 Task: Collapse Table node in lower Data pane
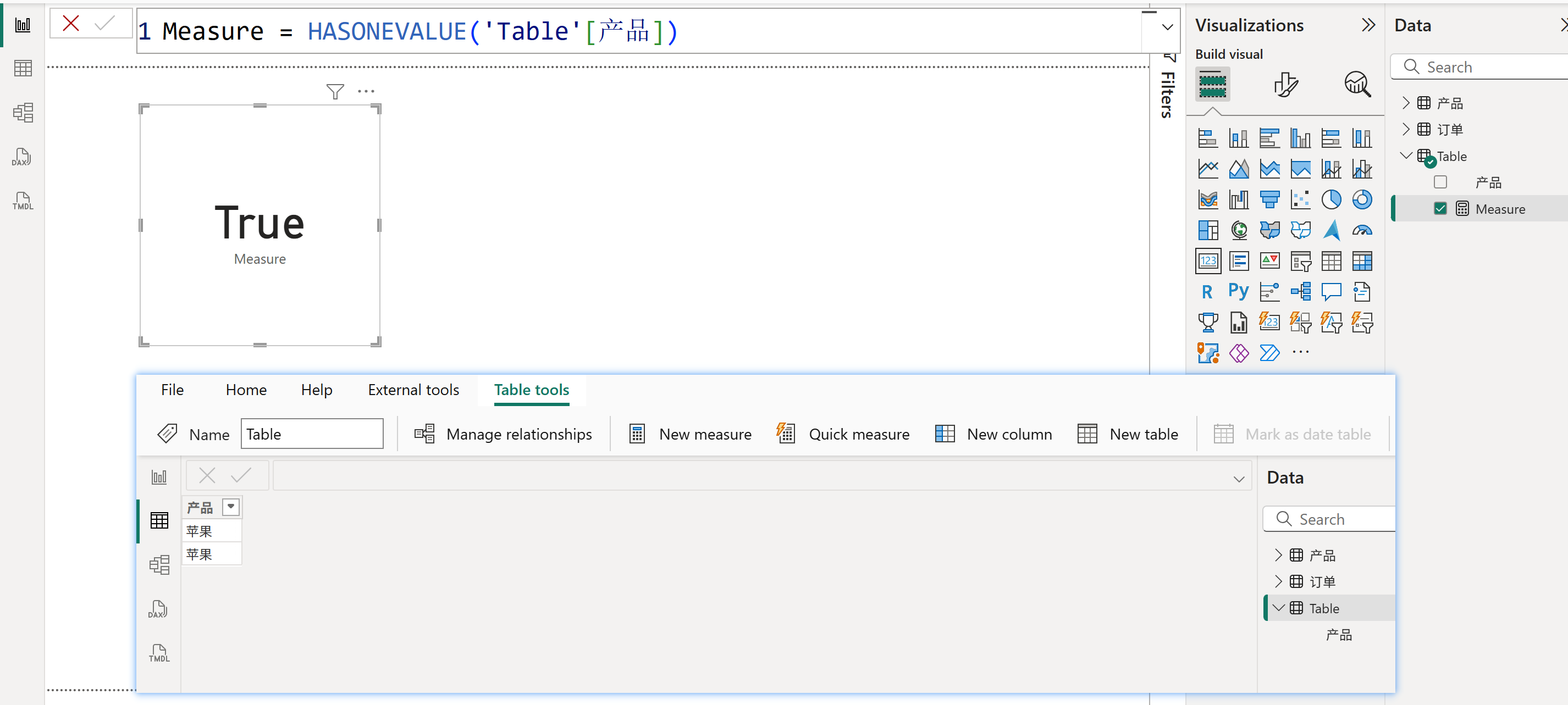pos(1278,608)
